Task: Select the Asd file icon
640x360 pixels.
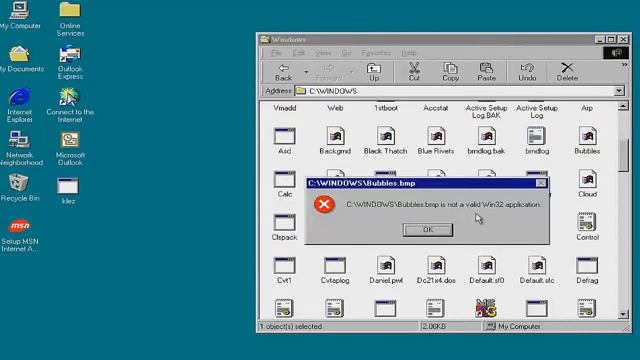Action: [x=284, y=141]
